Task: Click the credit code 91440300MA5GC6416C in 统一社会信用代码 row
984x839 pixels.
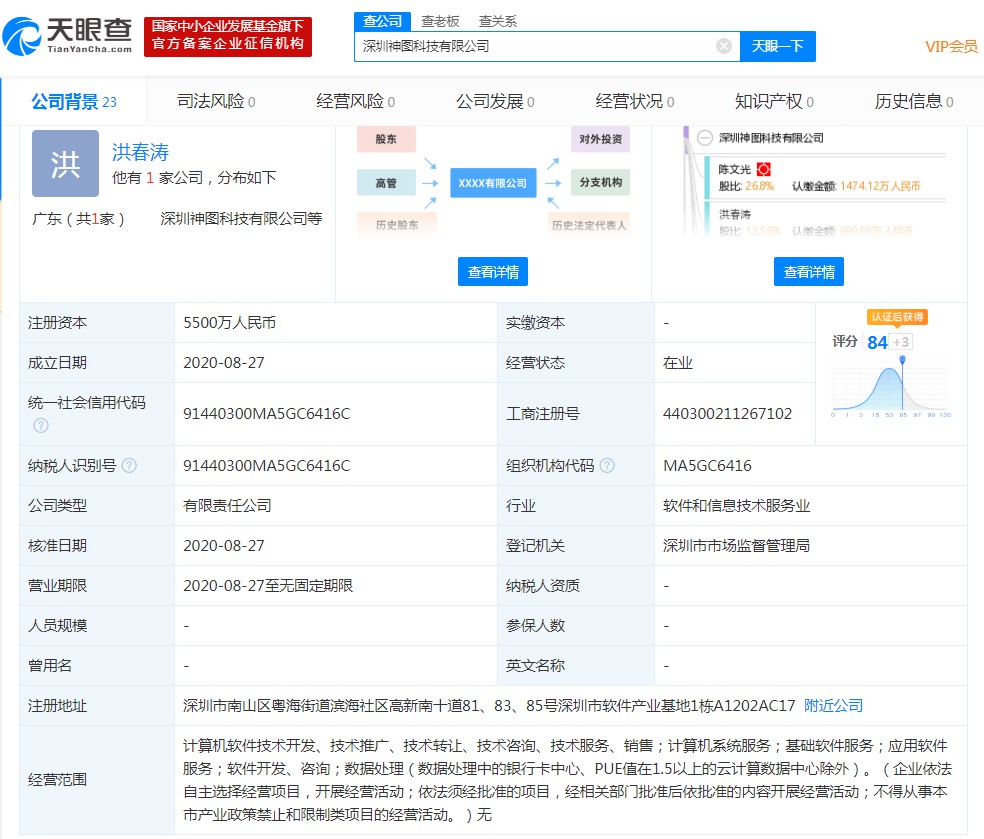Action: 267,414
